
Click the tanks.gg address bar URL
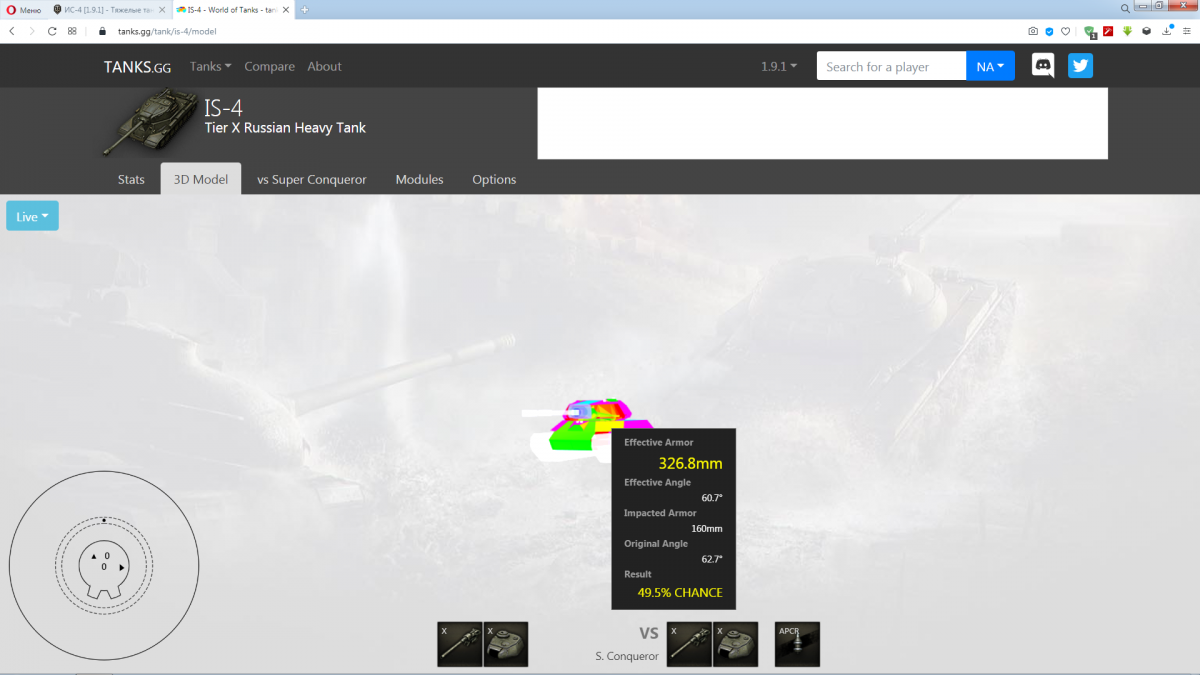pos(167,31)
